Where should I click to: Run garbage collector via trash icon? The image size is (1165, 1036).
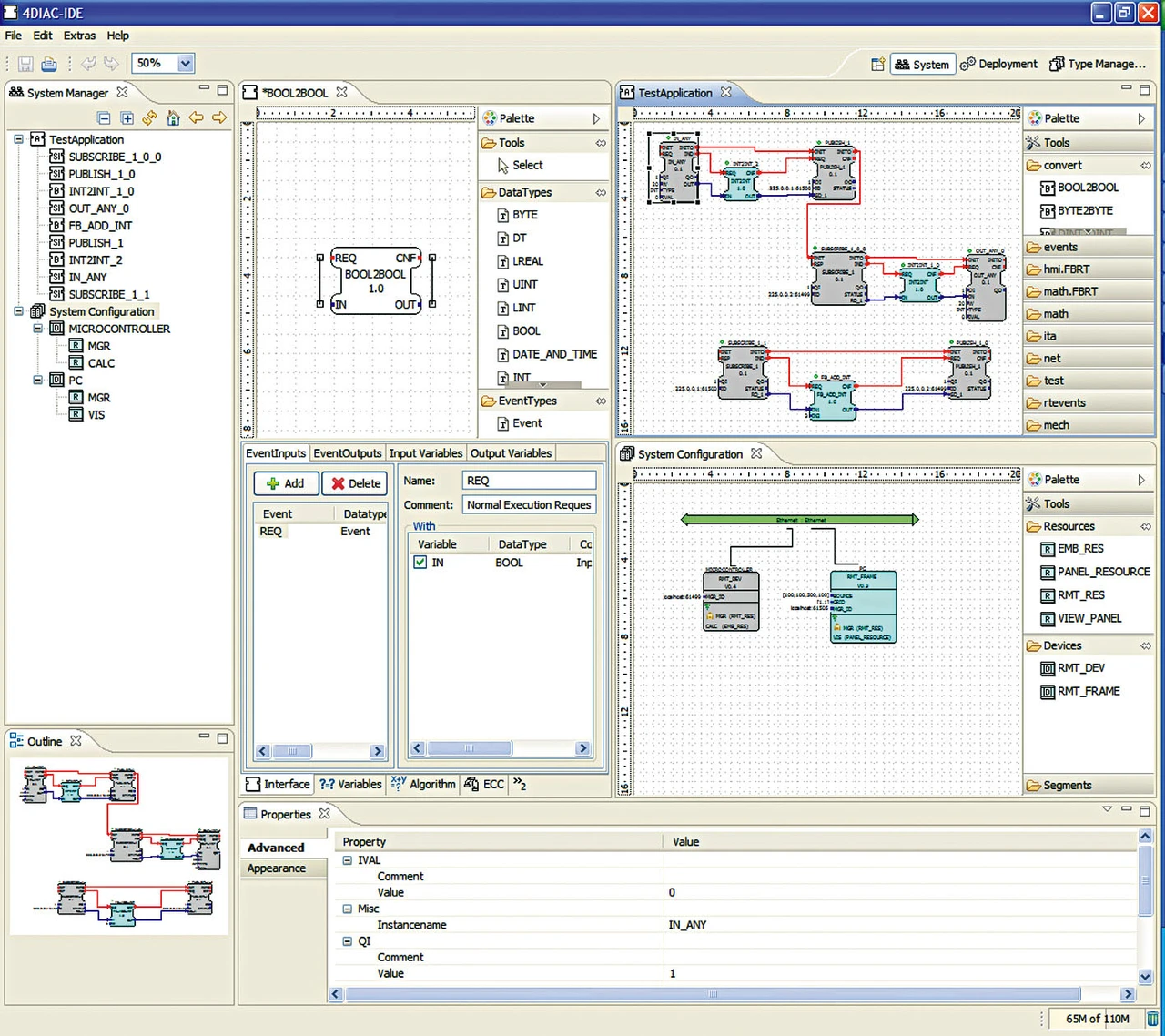(1152, 1019)
